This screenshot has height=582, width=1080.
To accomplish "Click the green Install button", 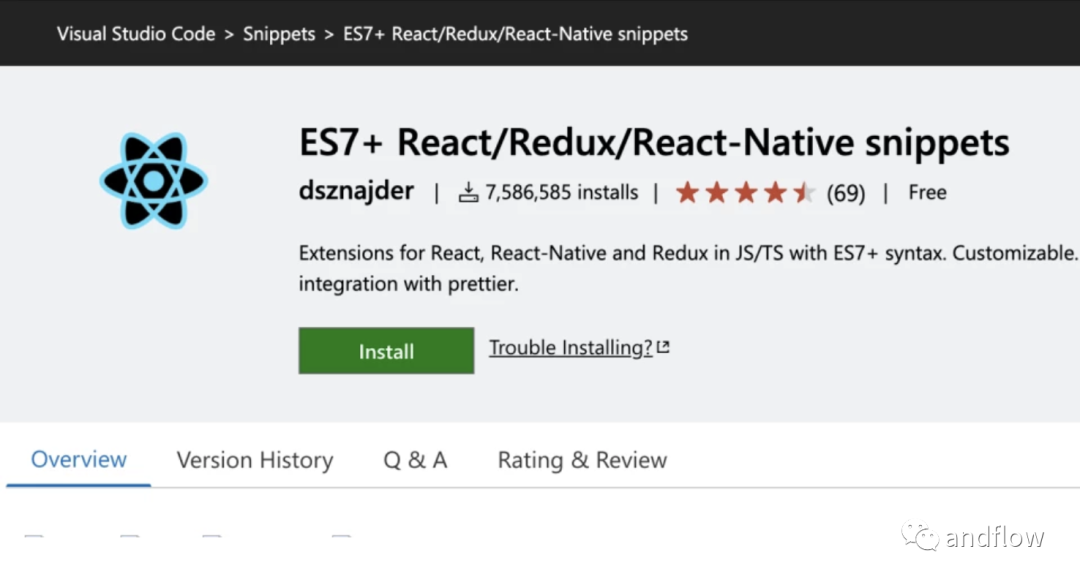I will (x=386, y=351).
